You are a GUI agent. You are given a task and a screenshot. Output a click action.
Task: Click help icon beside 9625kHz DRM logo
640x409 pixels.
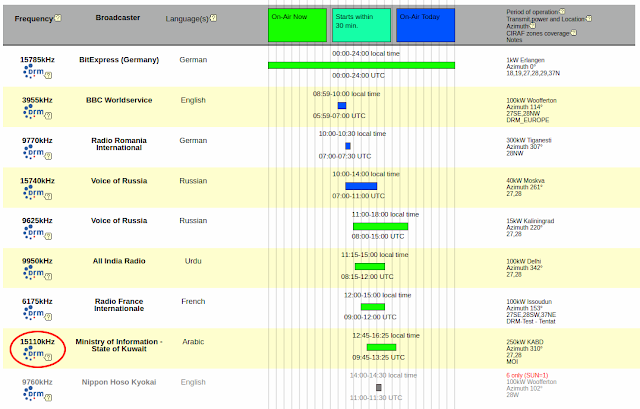pyautogui.click(x=48, y=236)
